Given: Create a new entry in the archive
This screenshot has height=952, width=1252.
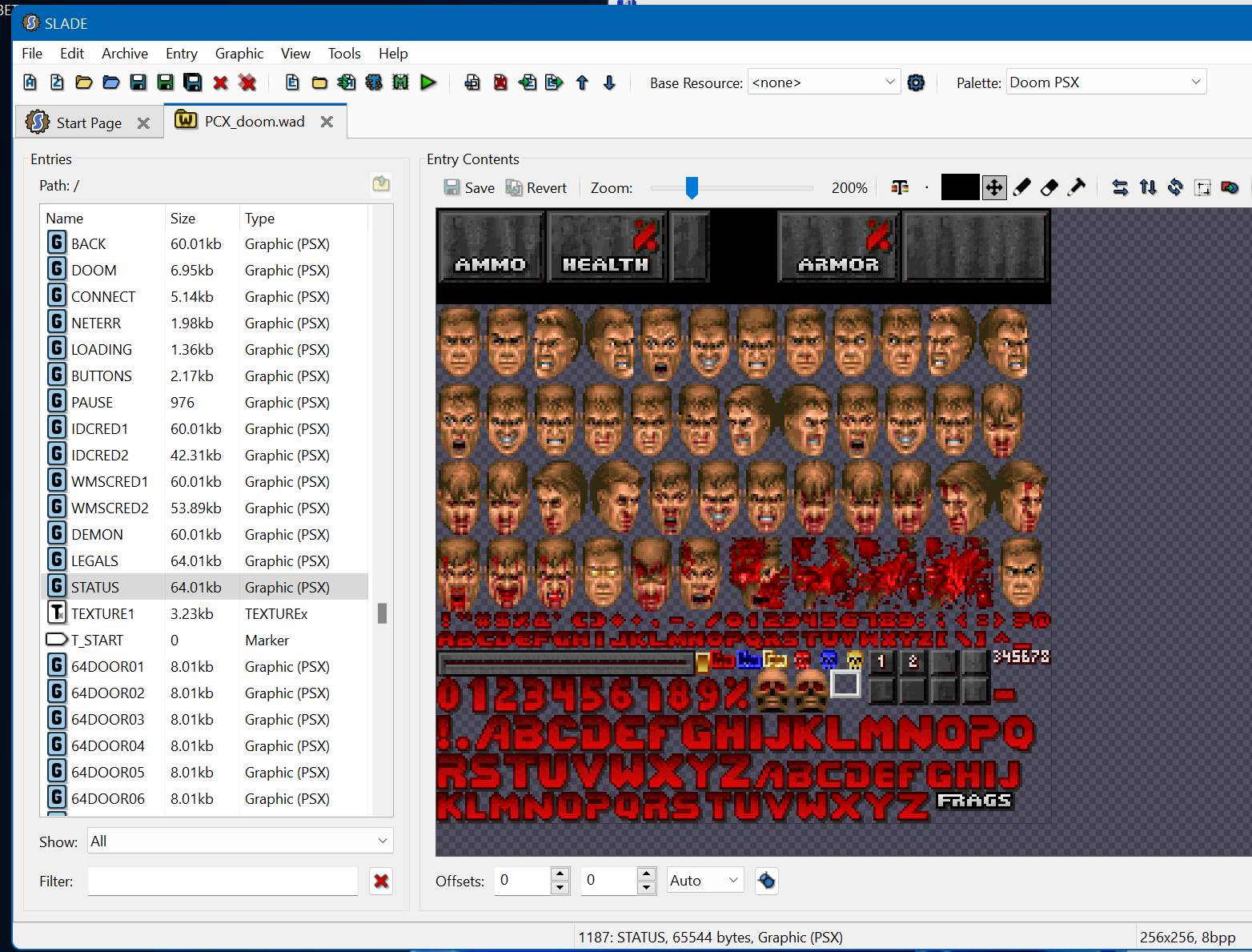Looking at the screenshot, I should [292, 82].
